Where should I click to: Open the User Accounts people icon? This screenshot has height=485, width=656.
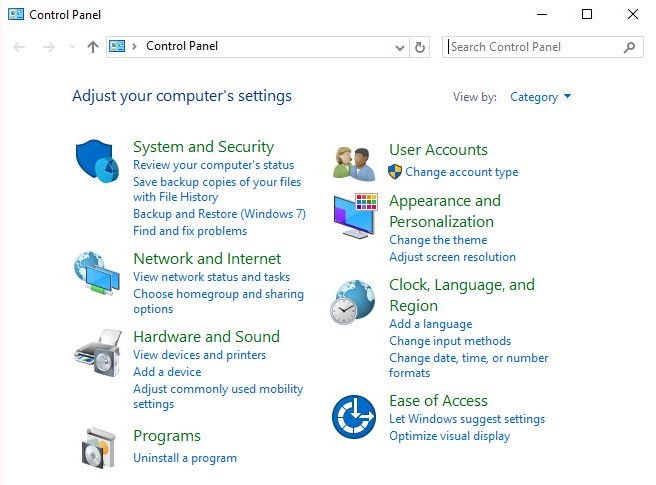point(354,164)
